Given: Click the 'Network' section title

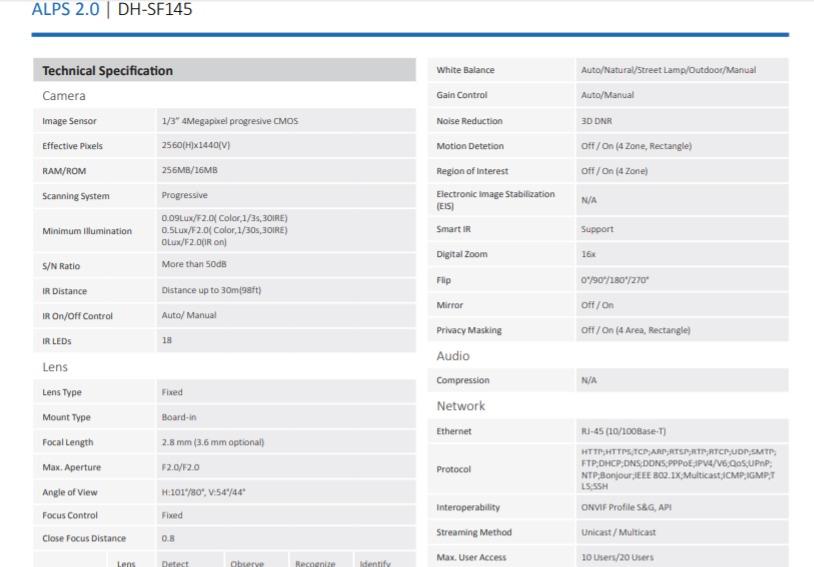Looking at the screenshot, I should click(461, 406).
